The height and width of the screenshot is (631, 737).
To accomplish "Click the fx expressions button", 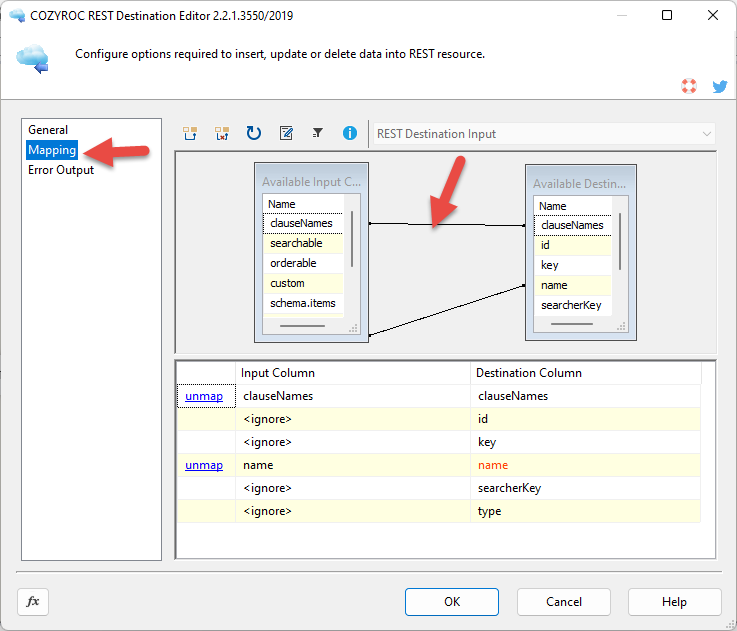I will 33,602.
